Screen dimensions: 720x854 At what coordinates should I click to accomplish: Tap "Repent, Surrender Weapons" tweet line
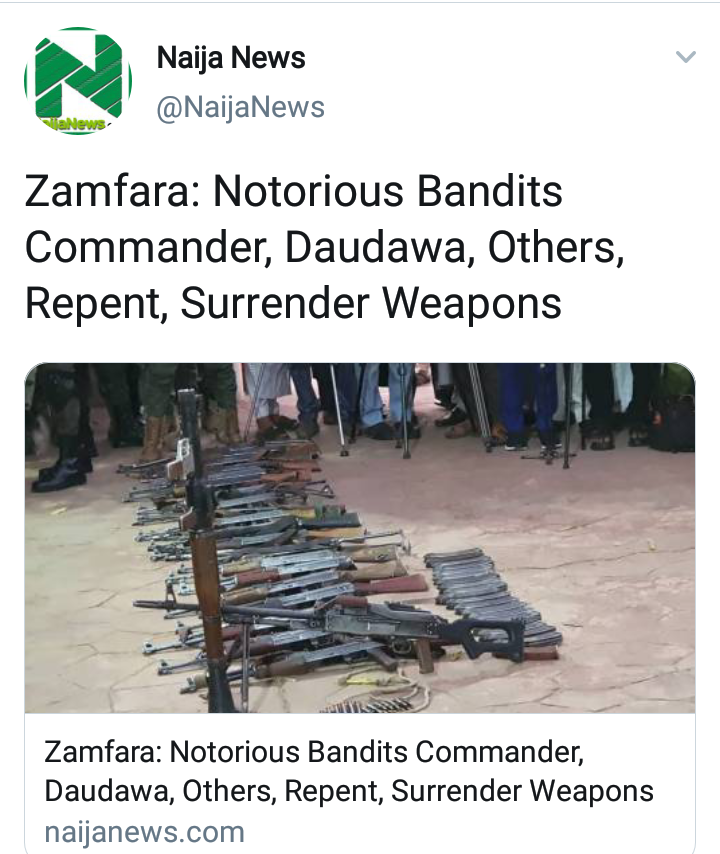(293, 304)
